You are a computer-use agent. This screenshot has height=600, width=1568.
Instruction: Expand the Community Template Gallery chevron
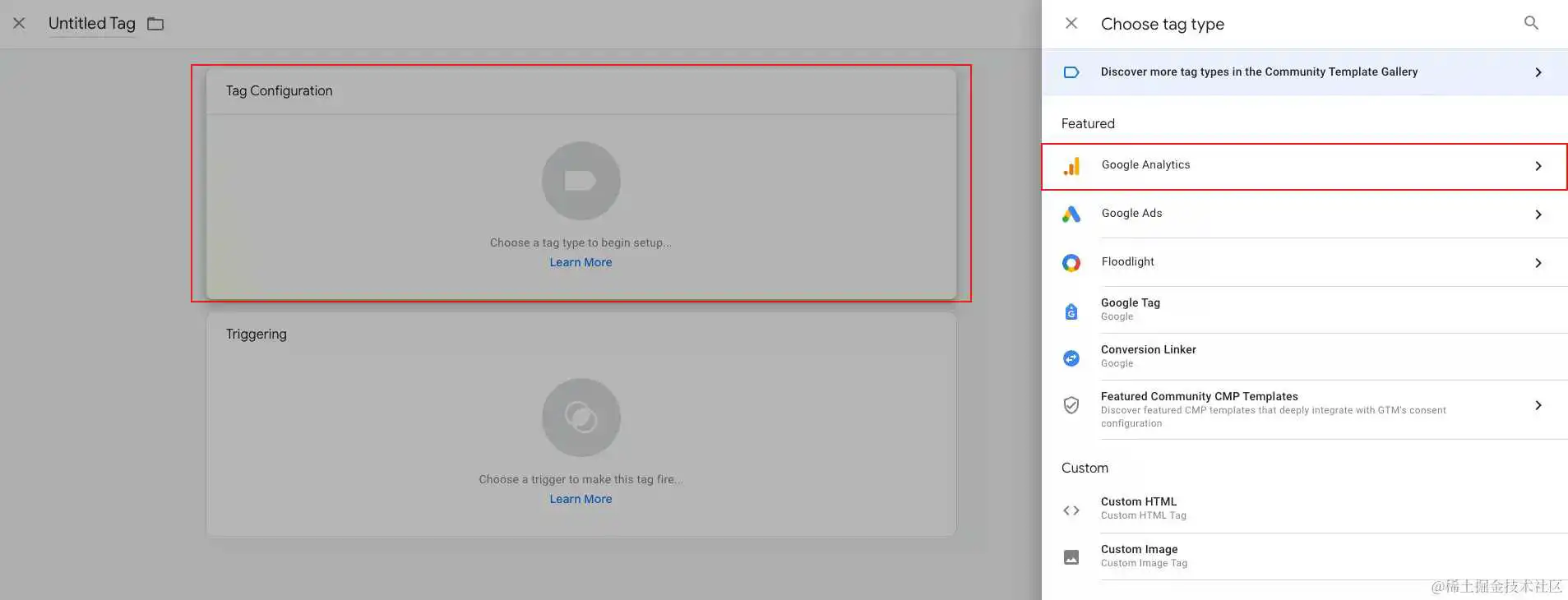tap(1538, 72)
